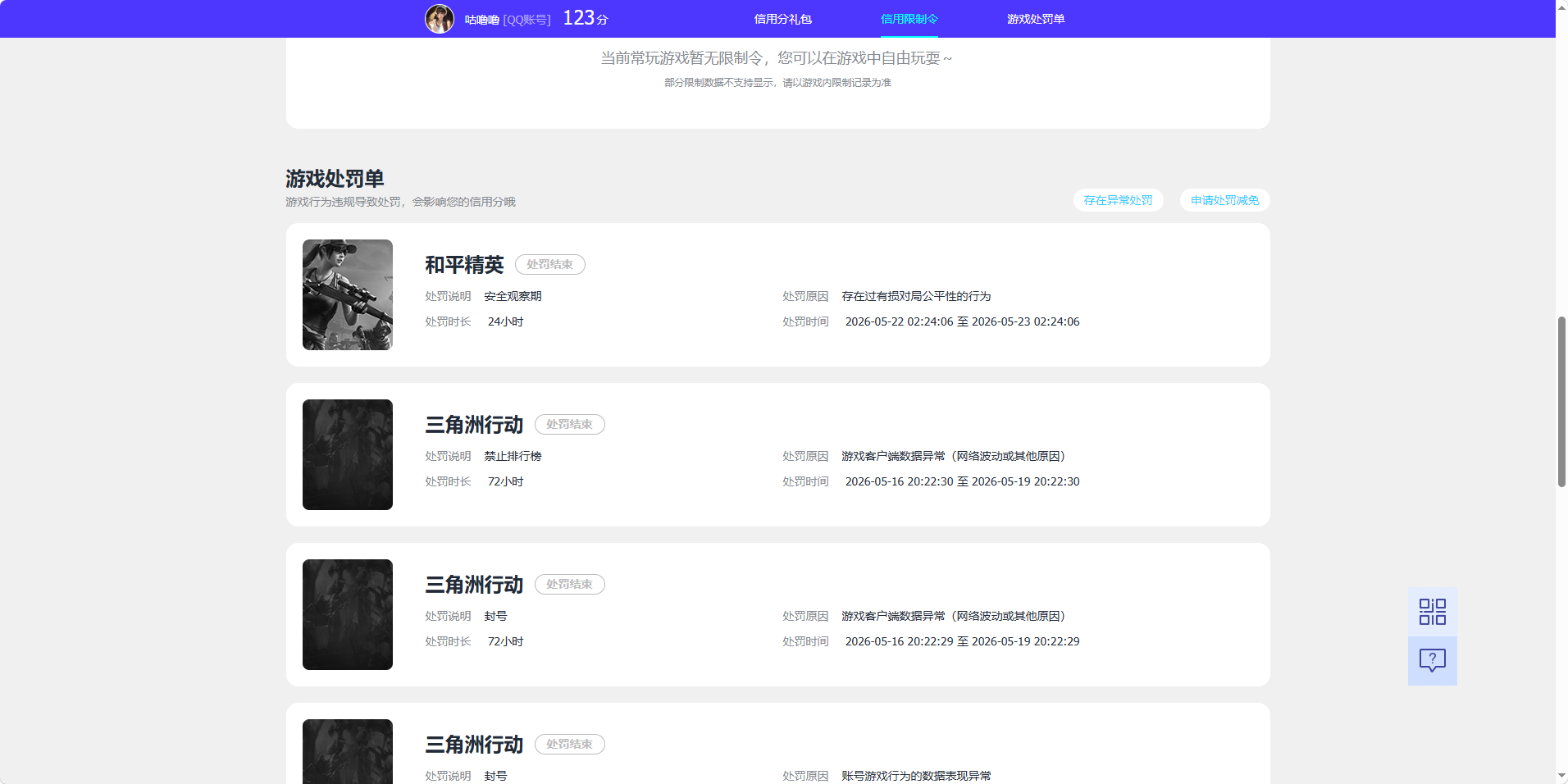Click the [QQ账号] label
Screen dimensions: 1568x784
click(526, 20)
